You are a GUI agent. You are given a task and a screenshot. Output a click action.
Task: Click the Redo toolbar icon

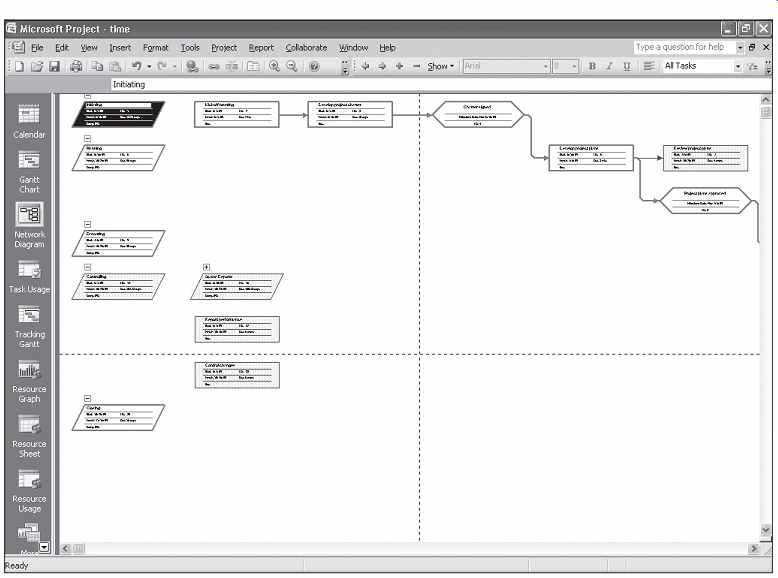click(x=162, y=66)
